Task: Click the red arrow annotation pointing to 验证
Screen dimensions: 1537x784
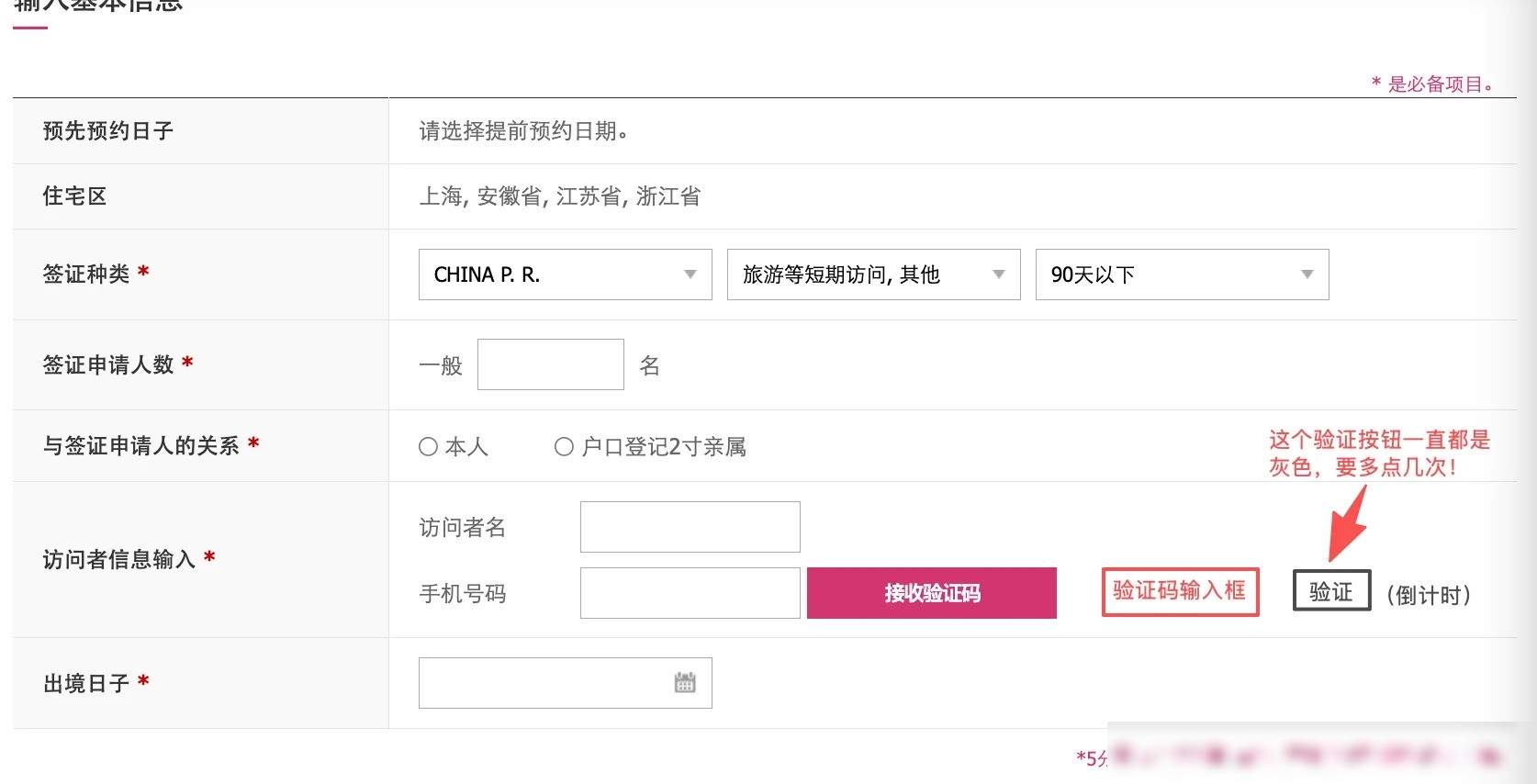Action: (x=1348, y=523)
